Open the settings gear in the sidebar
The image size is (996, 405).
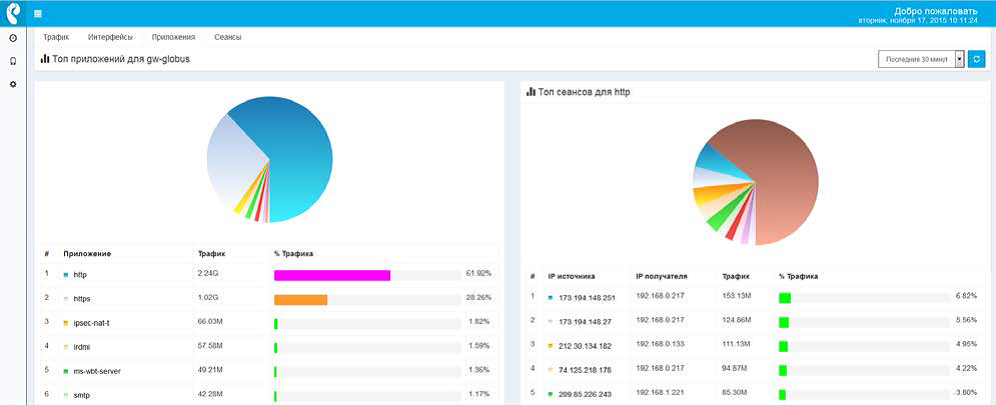13,84
